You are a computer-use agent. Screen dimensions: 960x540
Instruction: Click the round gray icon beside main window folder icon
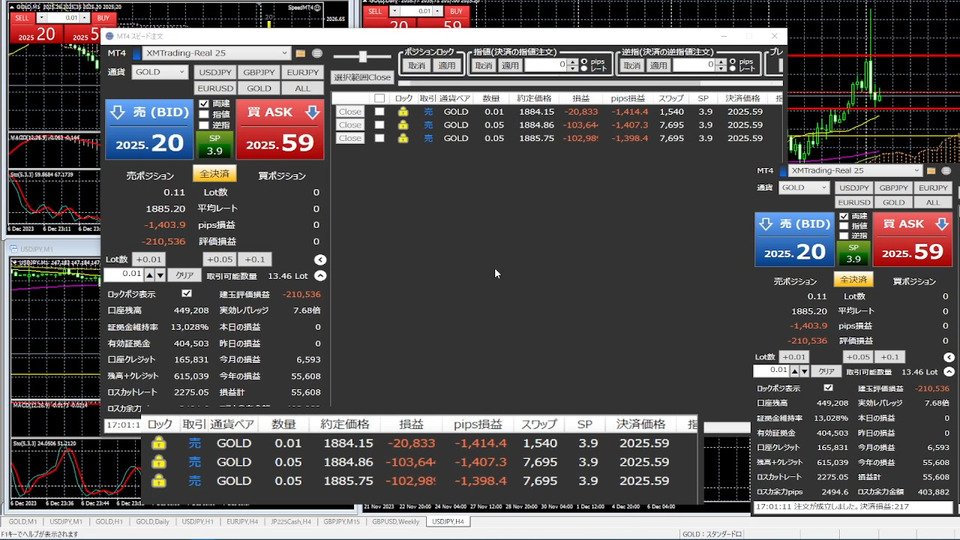[x=317, y=53]
